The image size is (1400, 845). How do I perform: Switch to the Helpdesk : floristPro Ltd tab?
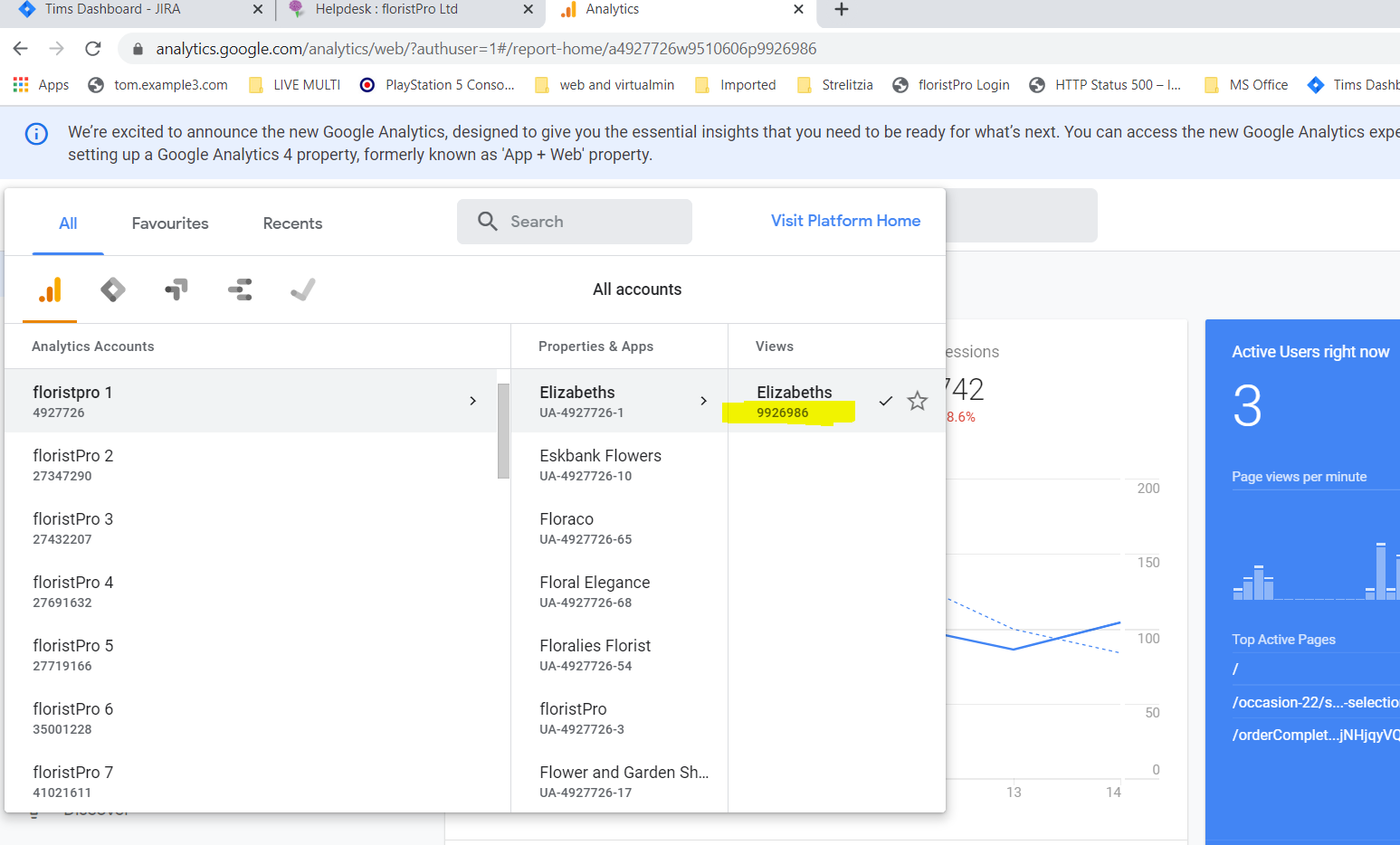pos(386,9)
